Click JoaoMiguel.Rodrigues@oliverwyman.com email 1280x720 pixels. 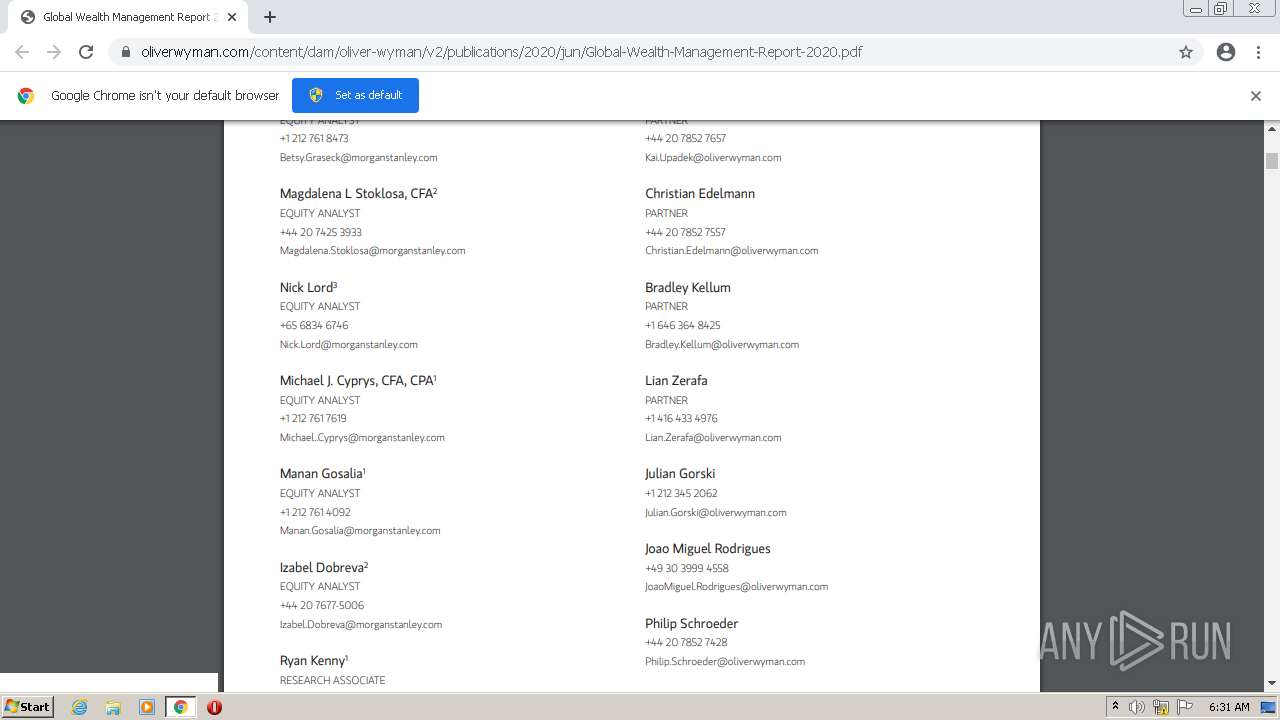[736, 586]
